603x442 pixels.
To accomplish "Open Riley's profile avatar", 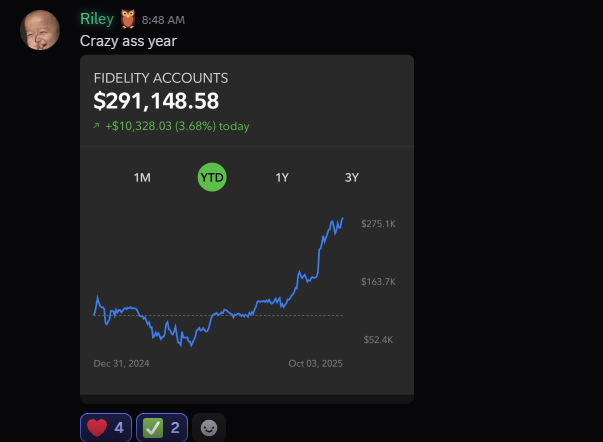I will pyautogui.click(x=40, y=30).
